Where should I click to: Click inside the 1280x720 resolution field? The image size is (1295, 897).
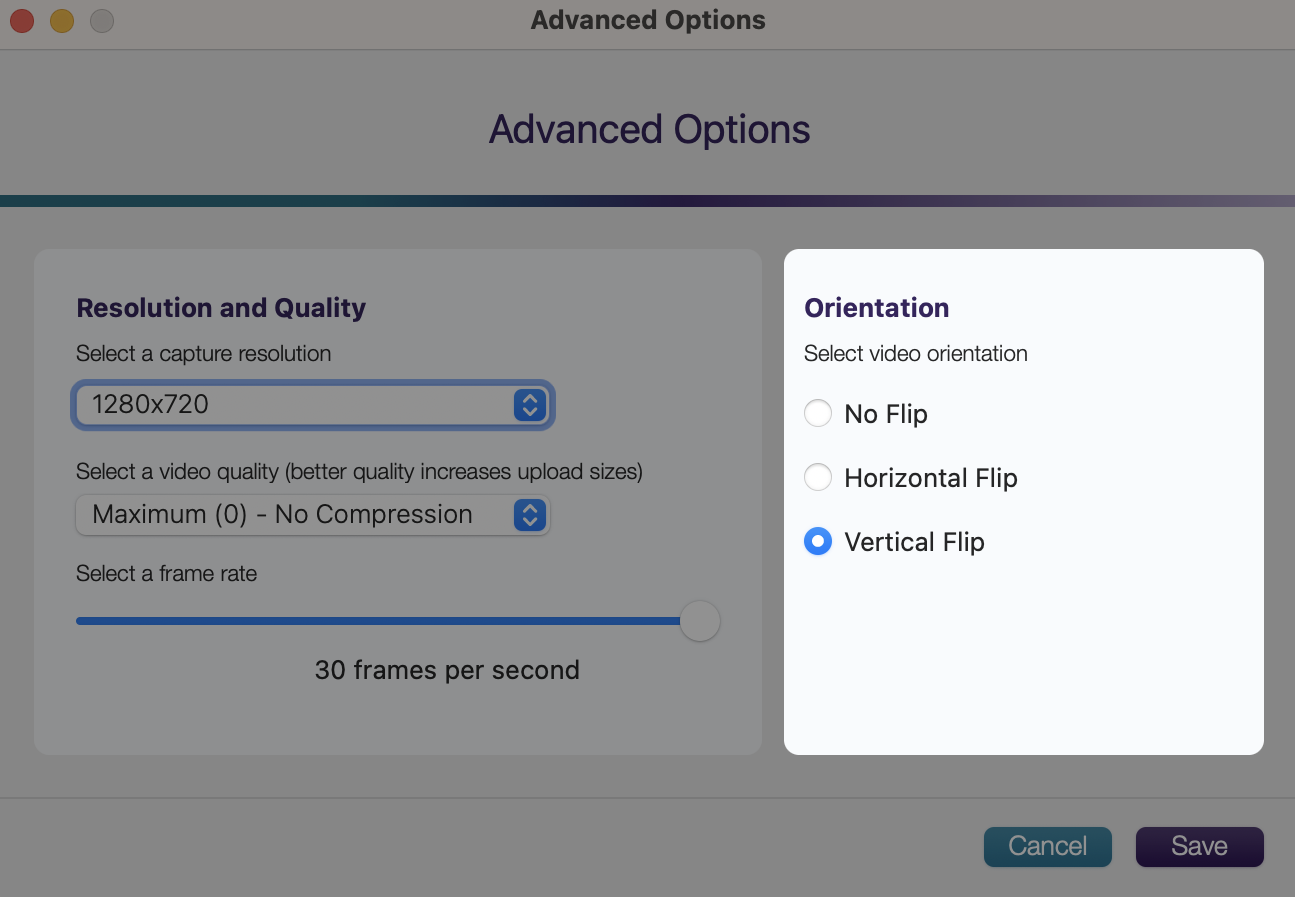pos(250,405)
